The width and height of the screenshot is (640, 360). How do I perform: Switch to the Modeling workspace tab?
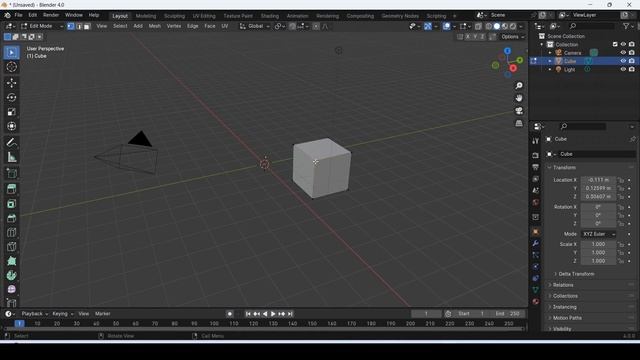click(x=146, y=16)
